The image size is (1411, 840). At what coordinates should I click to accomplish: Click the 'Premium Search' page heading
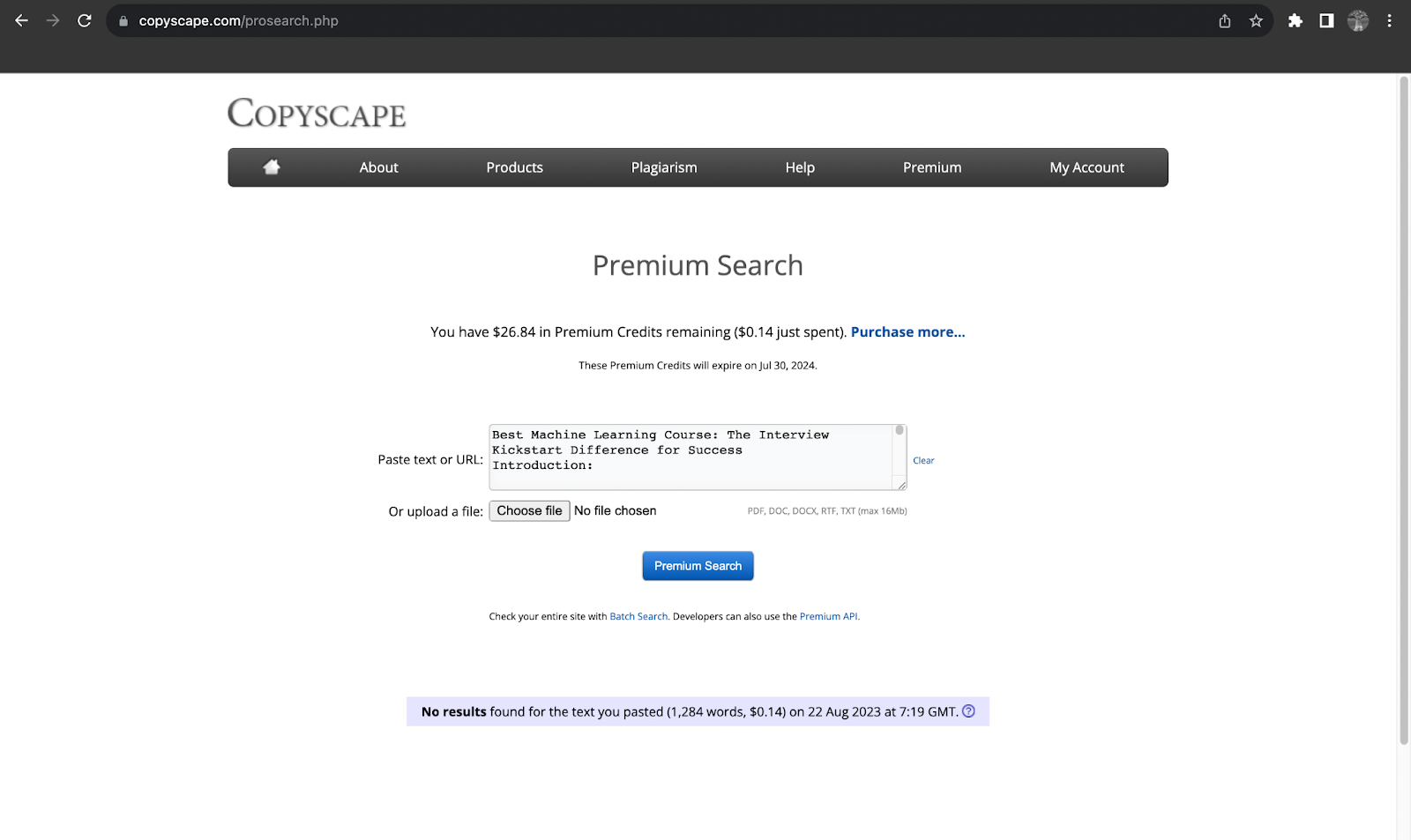click(698, 265)
